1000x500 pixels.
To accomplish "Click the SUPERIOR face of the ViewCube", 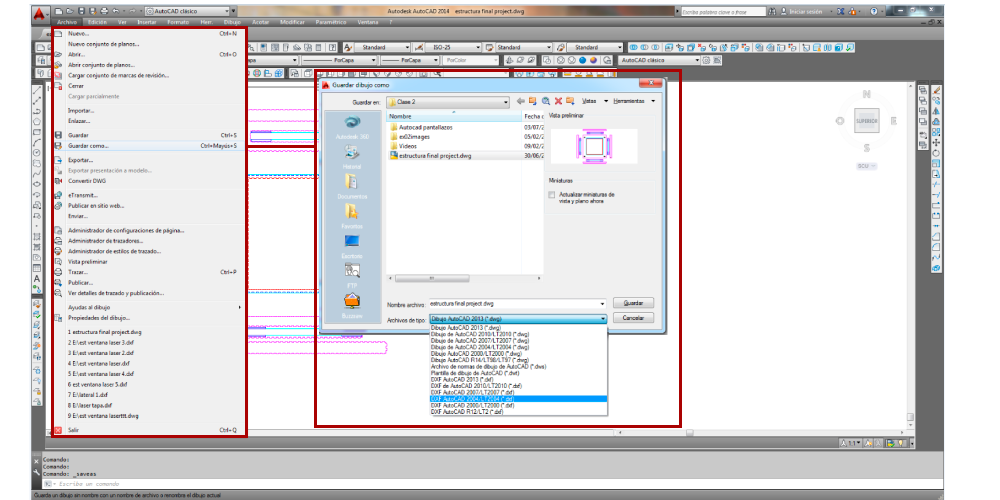I will point(867,121).
